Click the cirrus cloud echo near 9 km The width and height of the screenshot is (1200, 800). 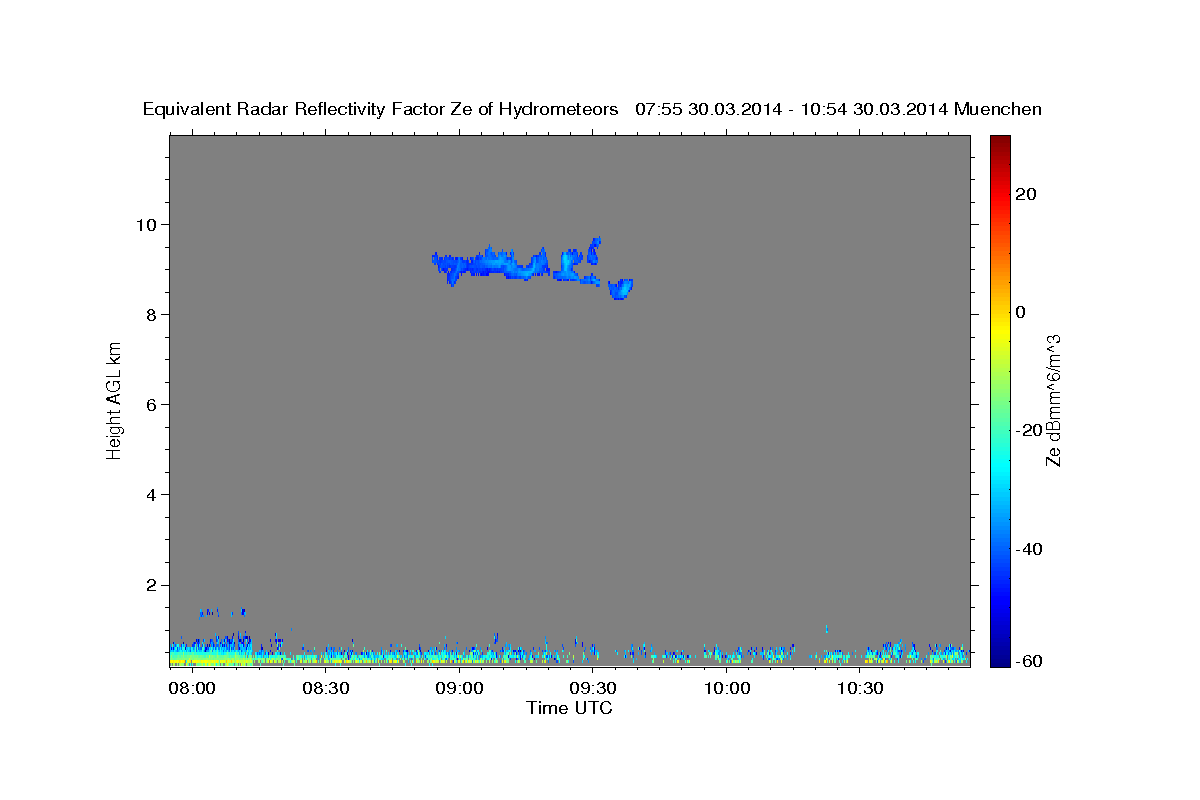pos(490,265)
